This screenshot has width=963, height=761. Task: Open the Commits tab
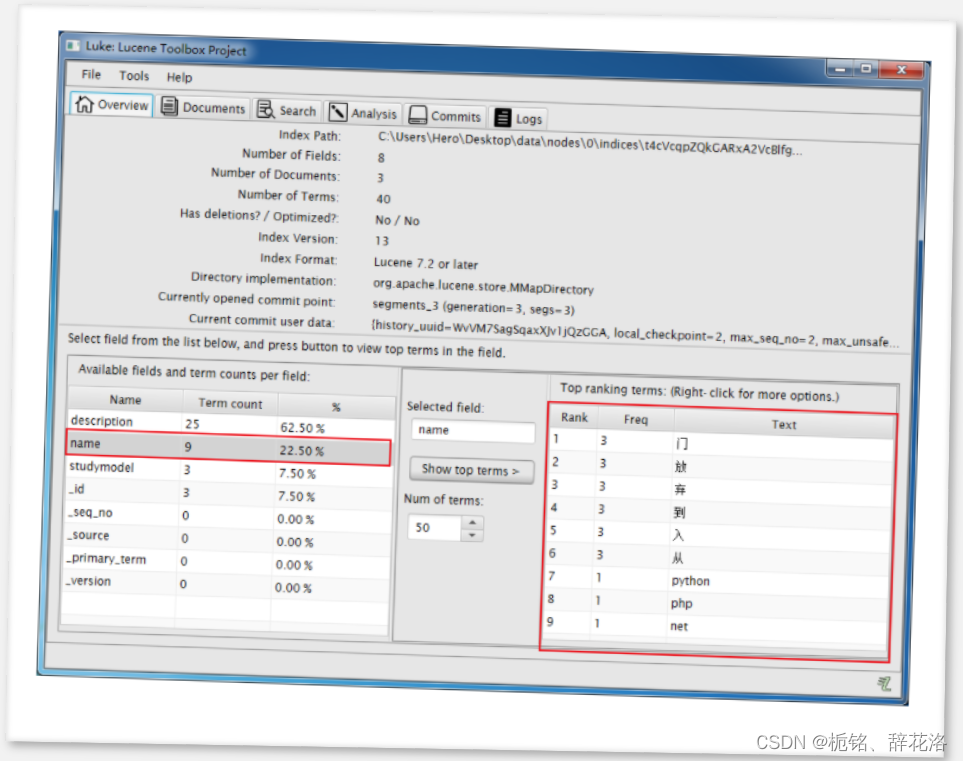click(x=445, y=115)
